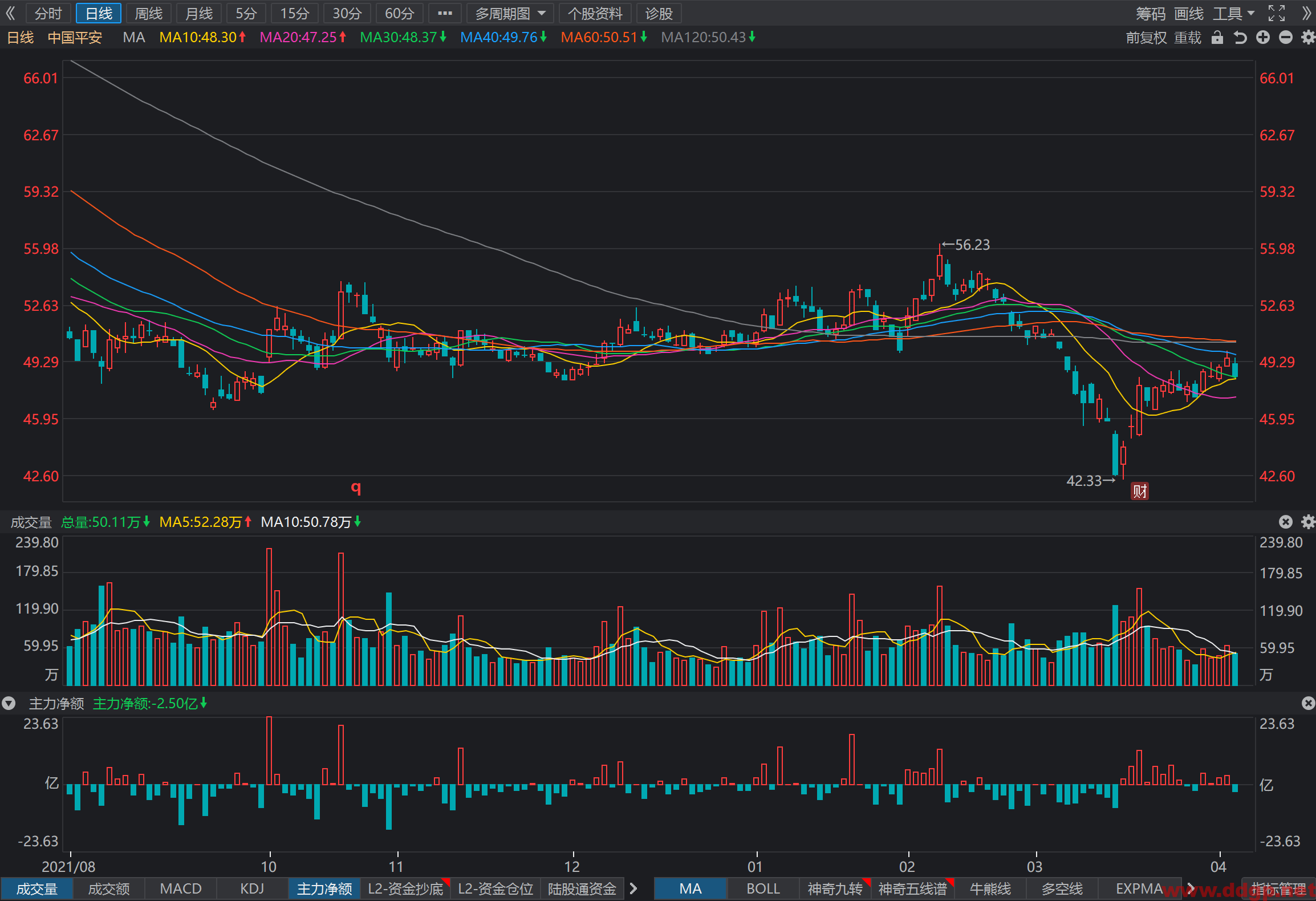
Task: Click 重载 reload data
Action: pyautogui.click(x=1188, y=38)
